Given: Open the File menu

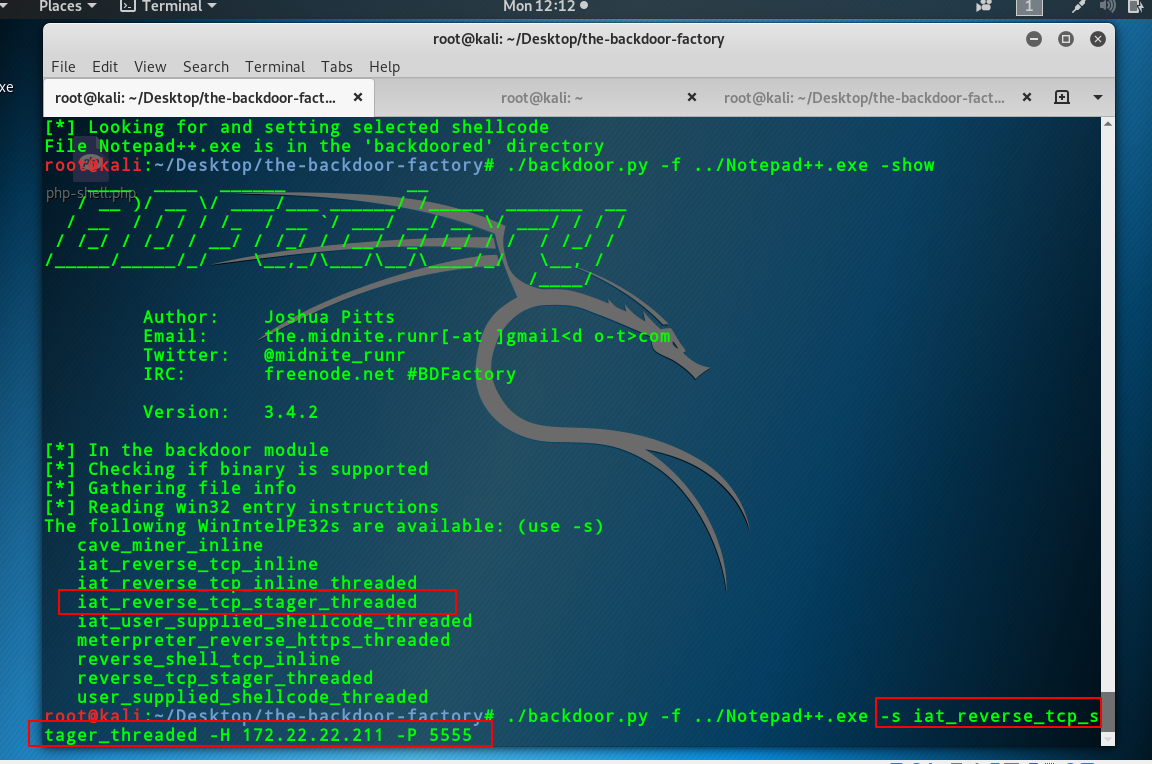Looking at the screenshot, I should coord(63,67).
